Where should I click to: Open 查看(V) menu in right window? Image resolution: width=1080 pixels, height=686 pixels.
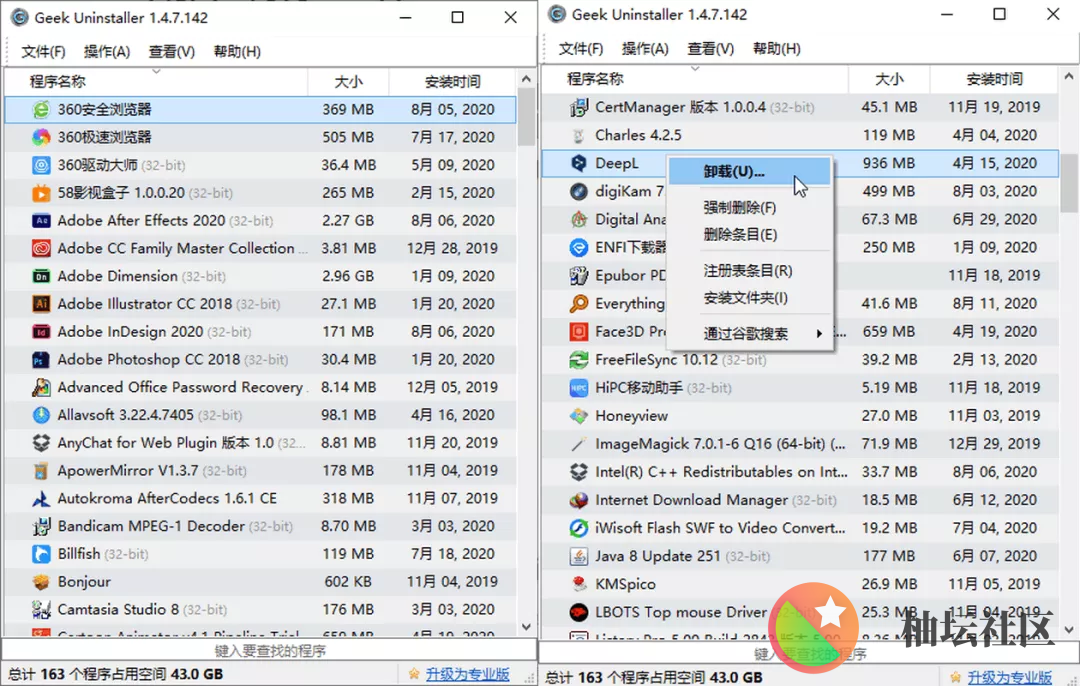click(710, 49)
